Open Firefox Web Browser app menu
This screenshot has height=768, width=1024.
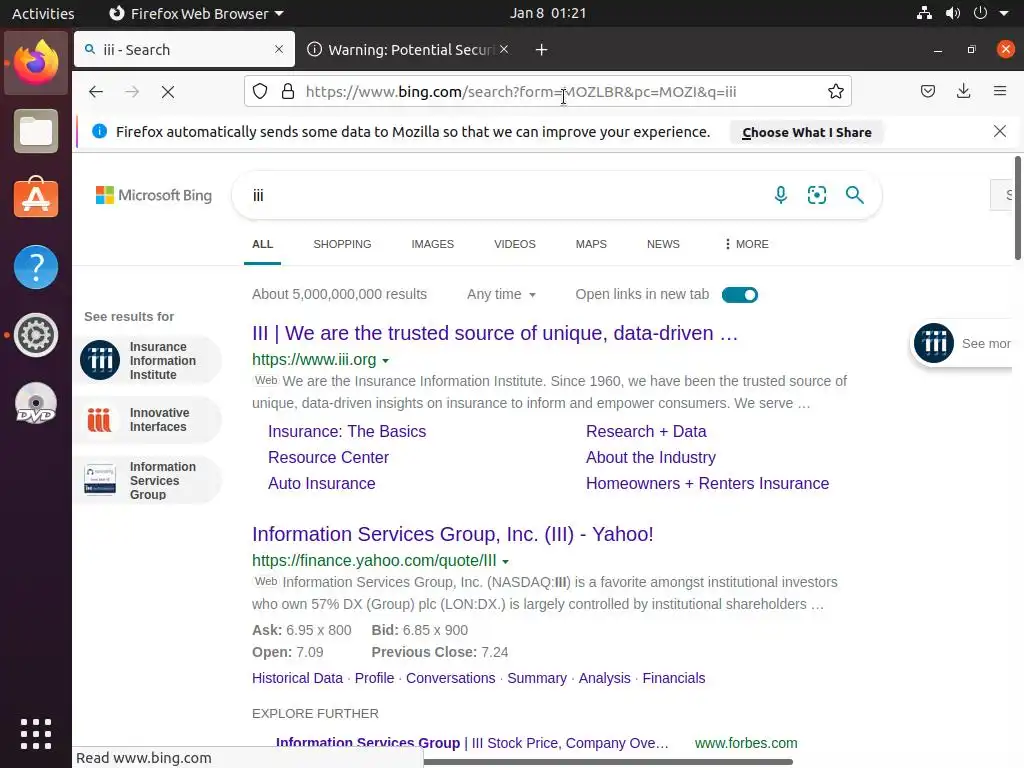click(196, 13)
